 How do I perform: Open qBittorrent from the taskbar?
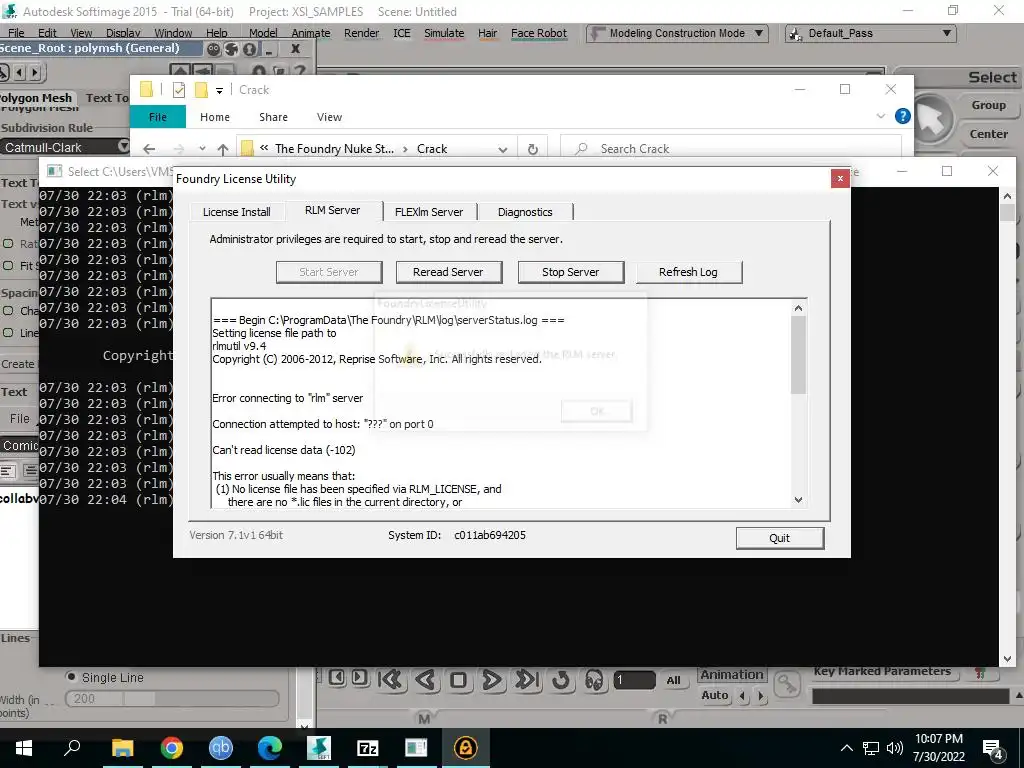point(221,748)
